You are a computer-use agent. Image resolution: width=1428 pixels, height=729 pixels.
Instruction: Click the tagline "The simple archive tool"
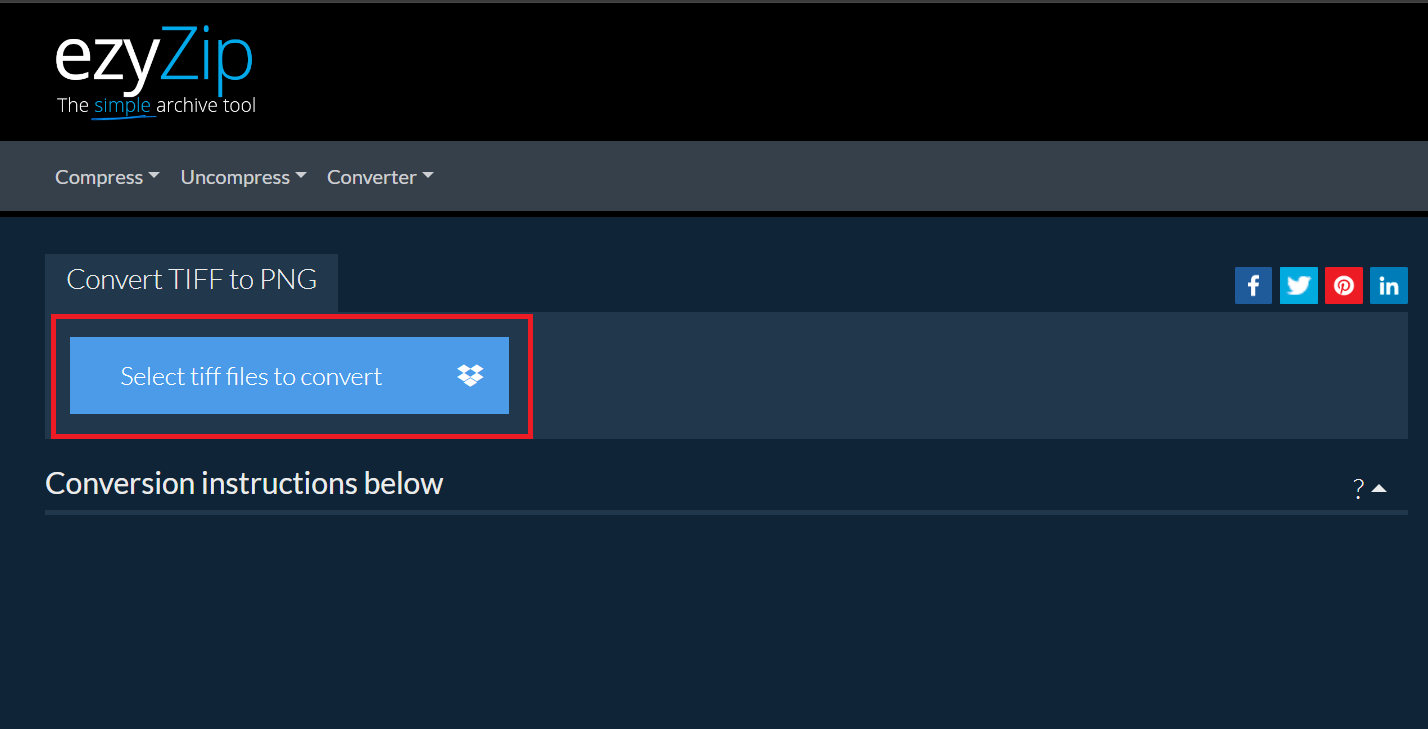(x=156, y=105)
